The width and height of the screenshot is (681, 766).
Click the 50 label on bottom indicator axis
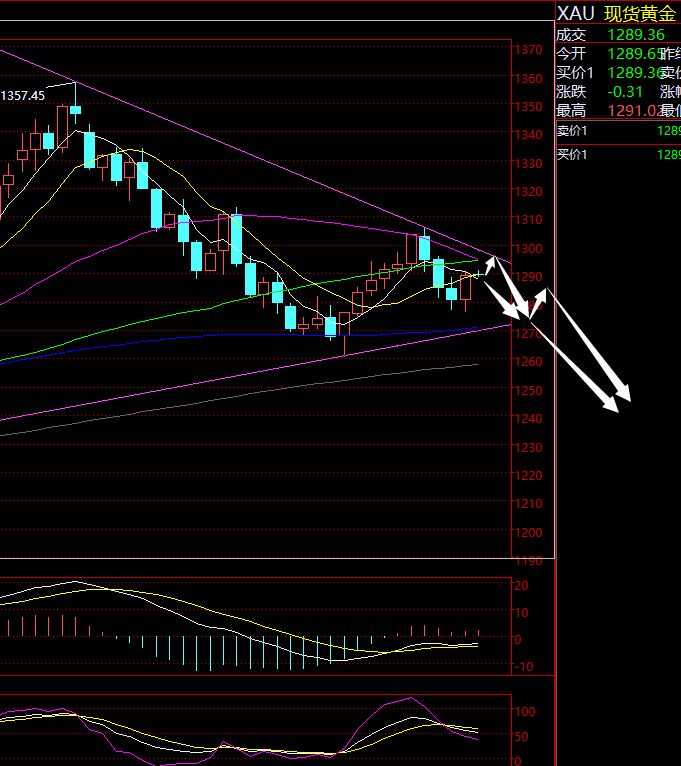pos(521,737)
